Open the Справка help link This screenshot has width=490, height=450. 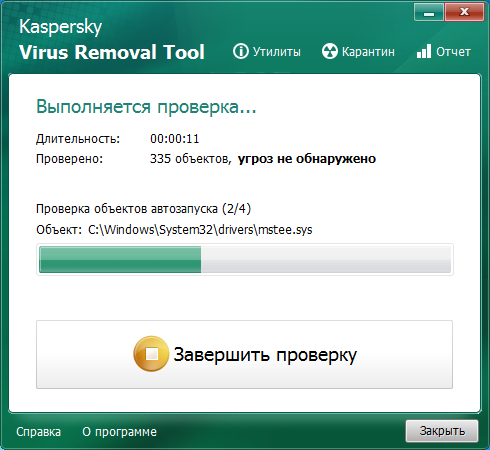(38, 432)
